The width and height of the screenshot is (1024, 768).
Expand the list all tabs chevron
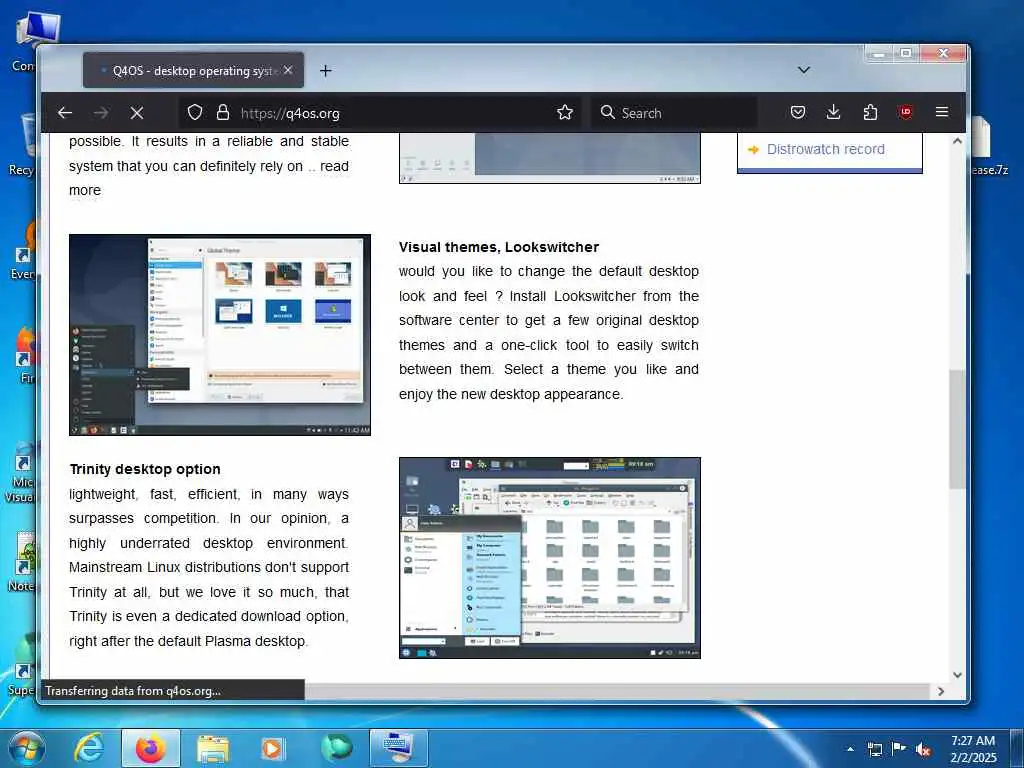coord(804,70)
